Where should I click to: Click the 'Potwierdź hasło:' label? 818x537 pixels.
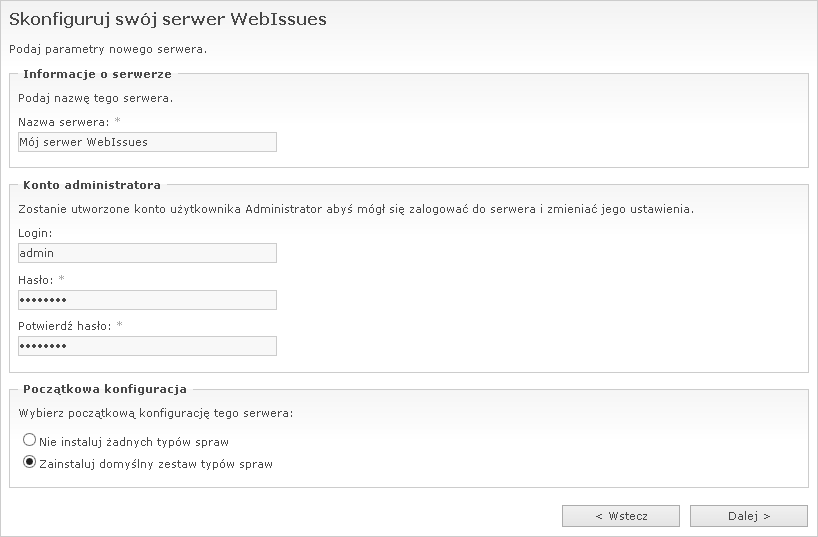pos(64,325)
